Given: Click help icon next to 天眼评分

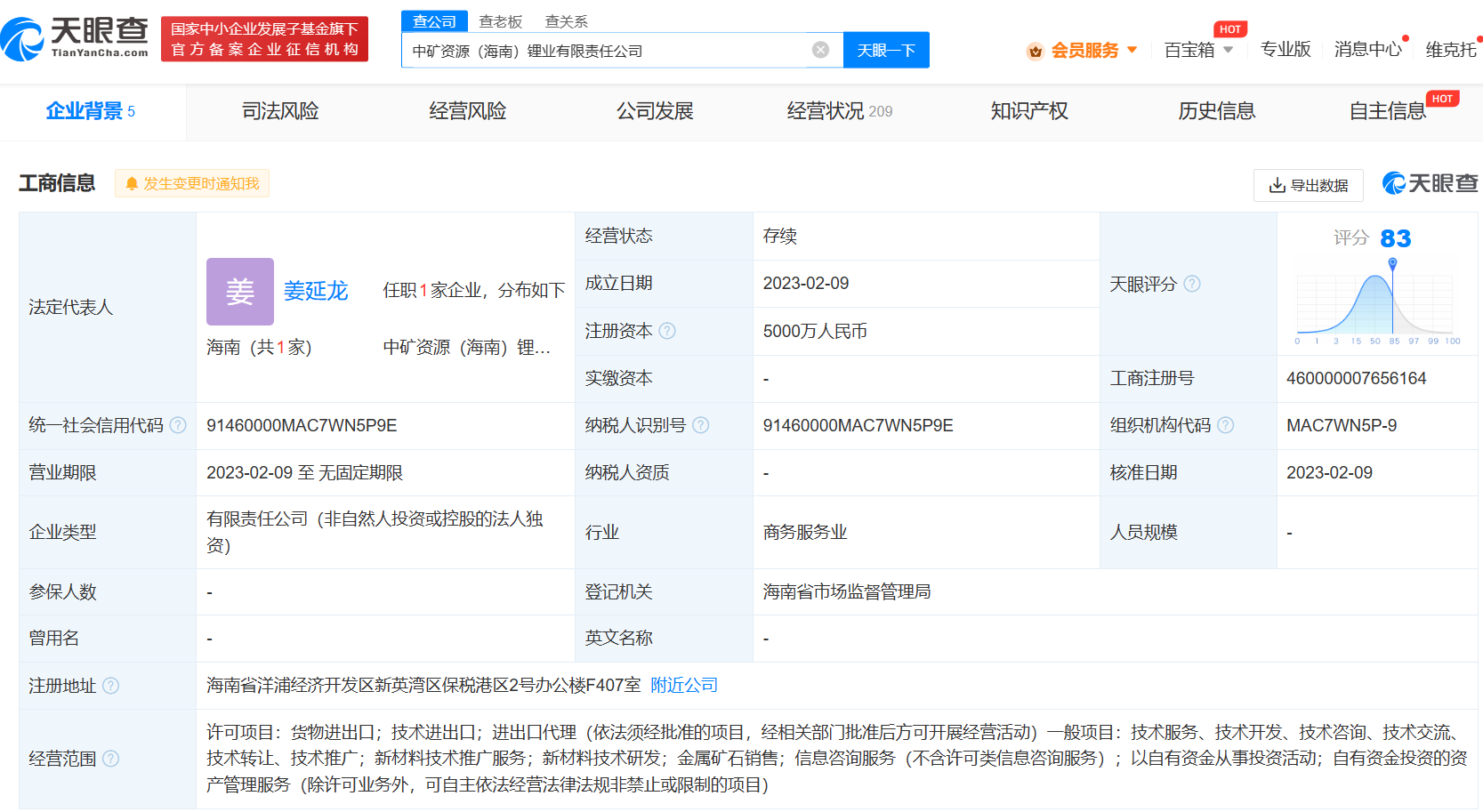Looking at the screenshot, I should point(1192,284).
